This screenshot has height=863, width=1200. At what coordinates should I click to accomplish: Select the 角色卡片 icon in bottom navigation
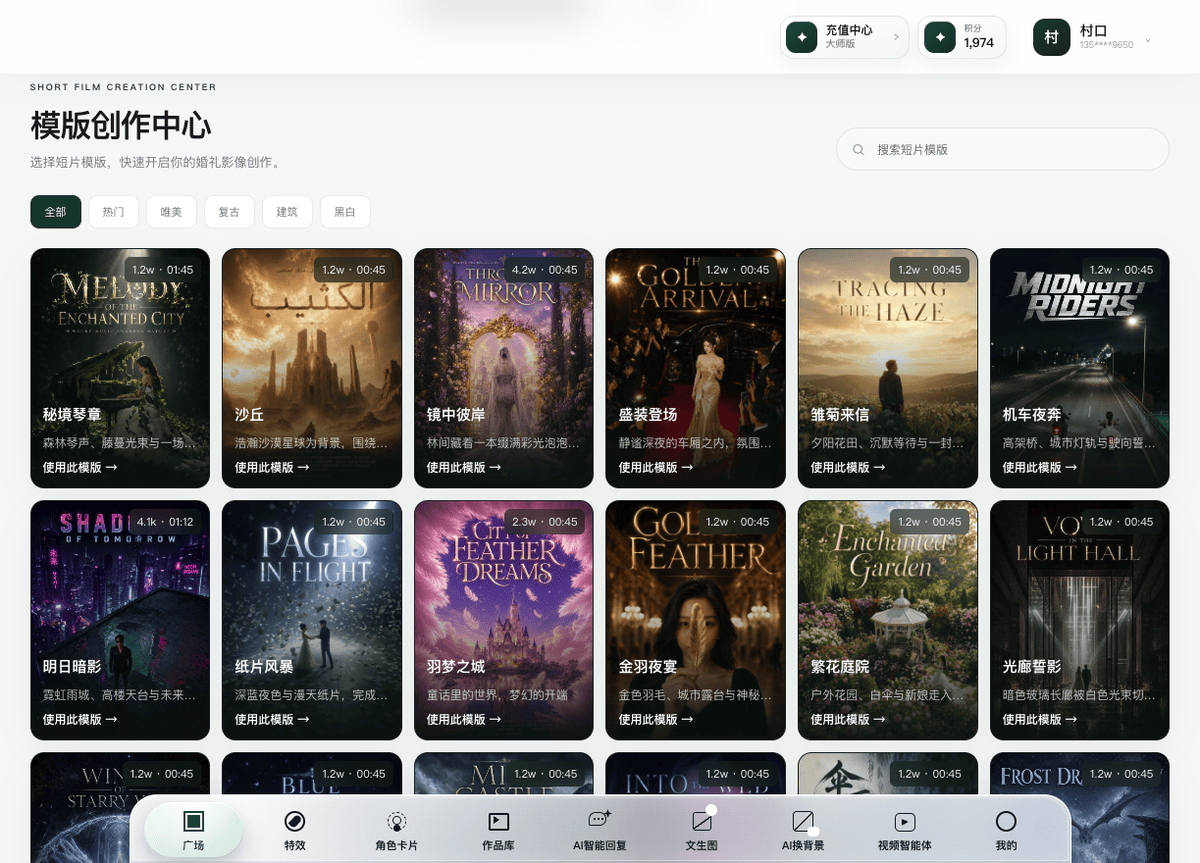pos(397,822)
